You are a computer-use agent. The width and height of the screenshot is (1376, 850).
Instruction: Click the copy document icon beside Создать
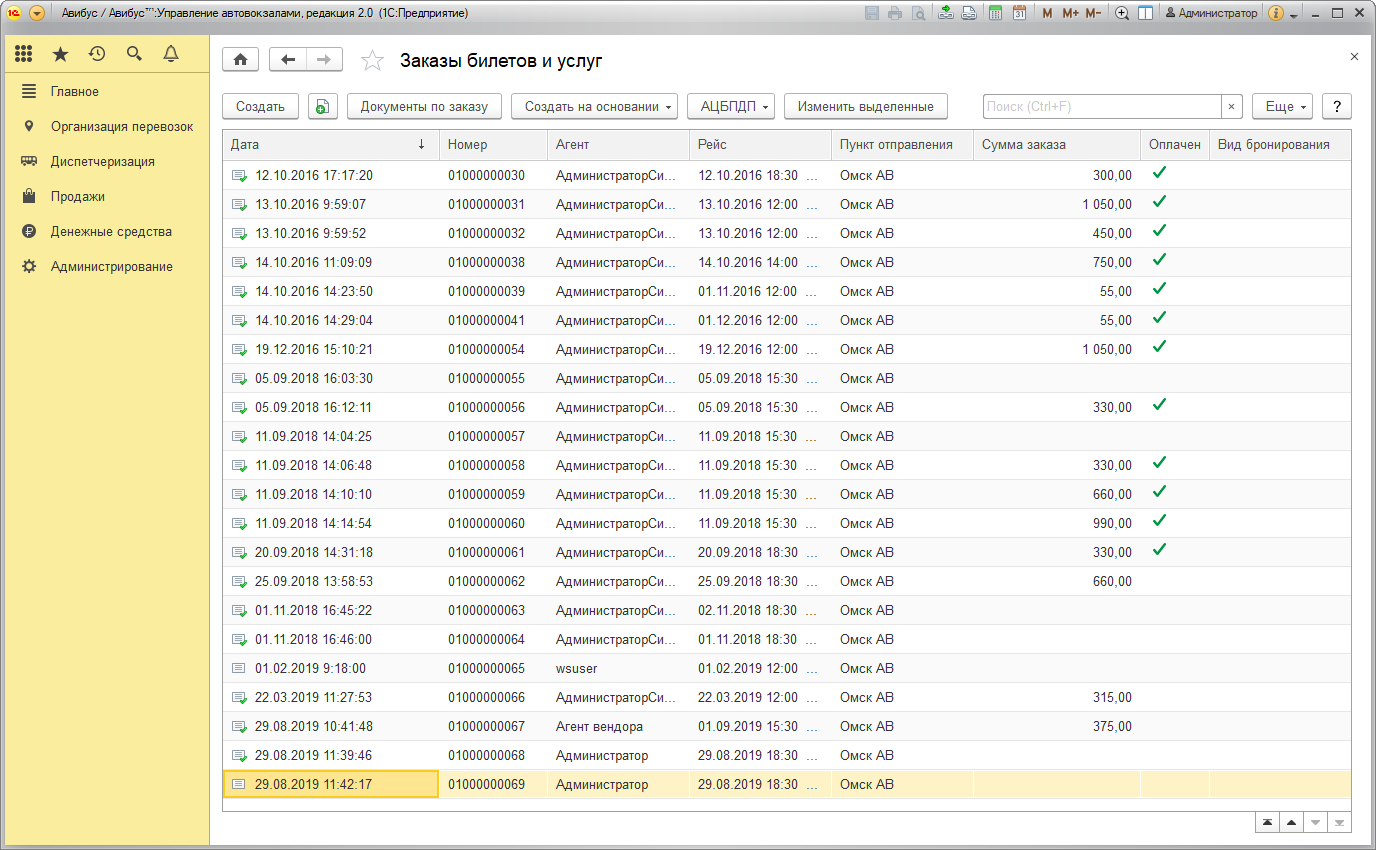pos(322,107)
